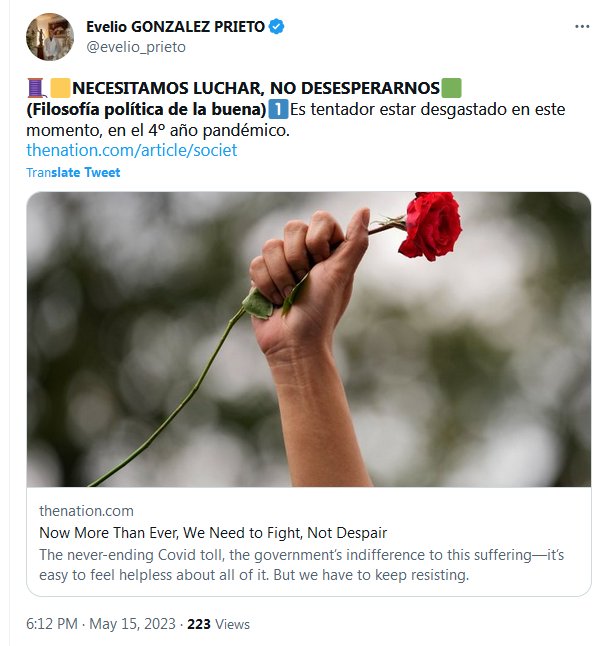Click 'NECESITAMOS LUCHAR, NO DESESPERARNOS' bold text
Screen dimensions: 608x646
pyautogui.click(x=255, y=88)
